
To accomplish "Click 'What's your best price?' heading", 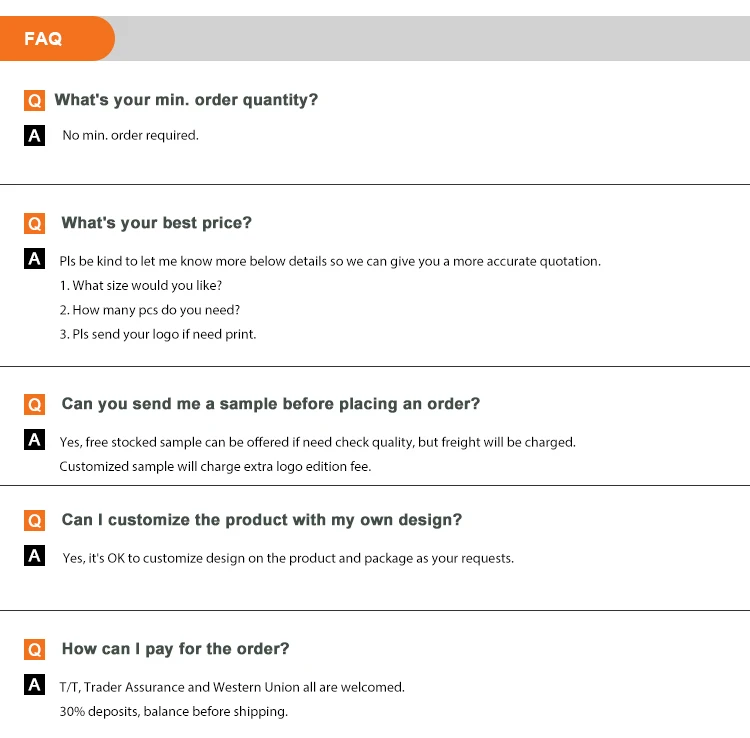I will (x=156, y=223).
